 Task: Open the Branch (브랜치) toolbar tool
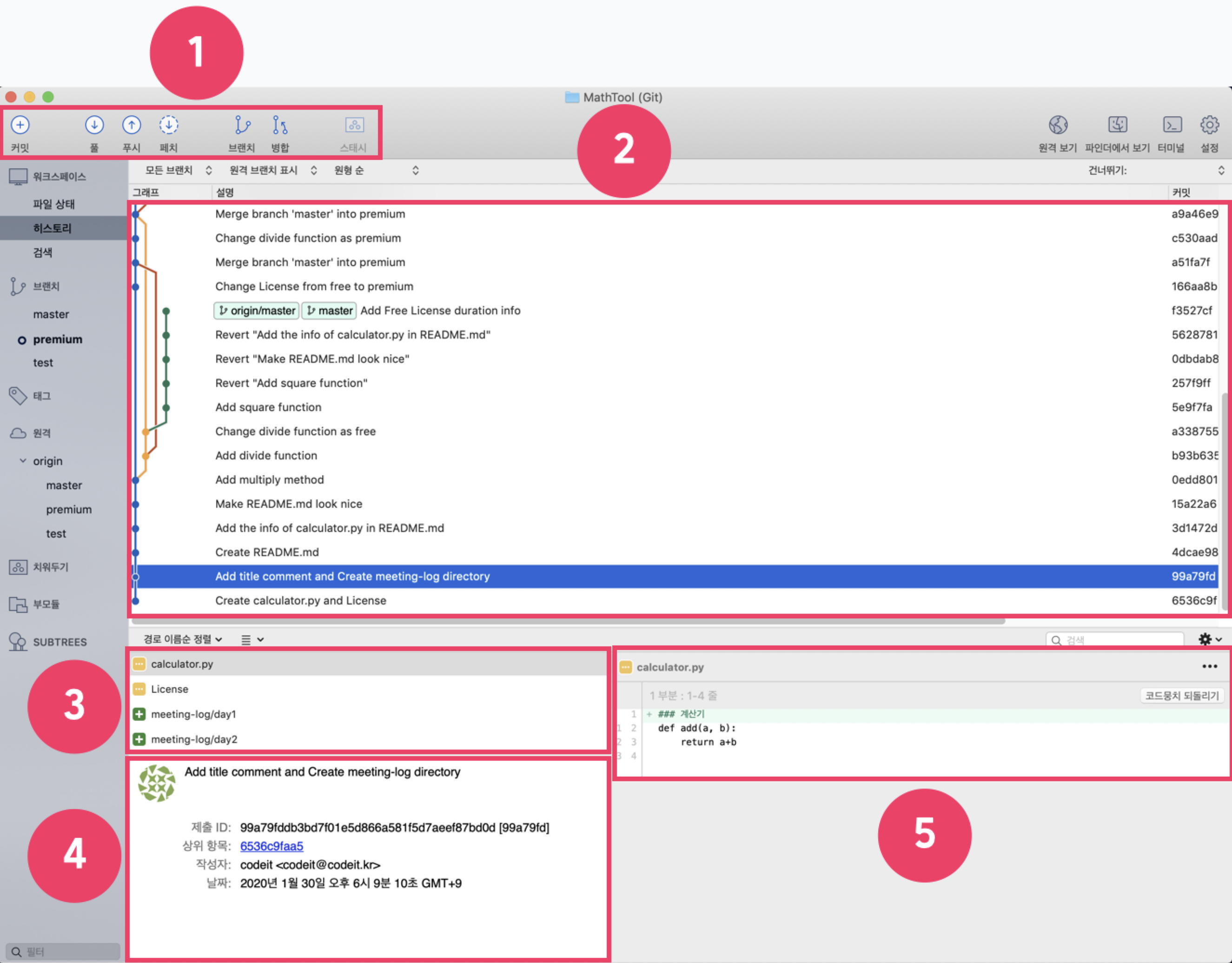click(242, 125)
